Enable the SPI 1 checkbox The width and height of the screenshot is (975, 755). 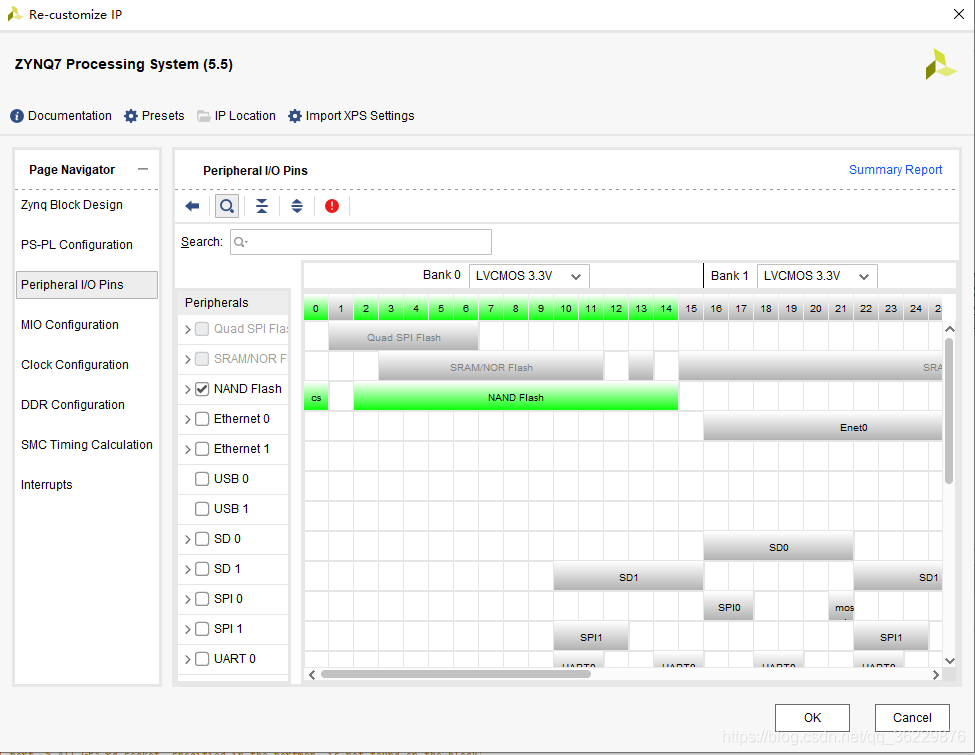click(x=202, y=629)
